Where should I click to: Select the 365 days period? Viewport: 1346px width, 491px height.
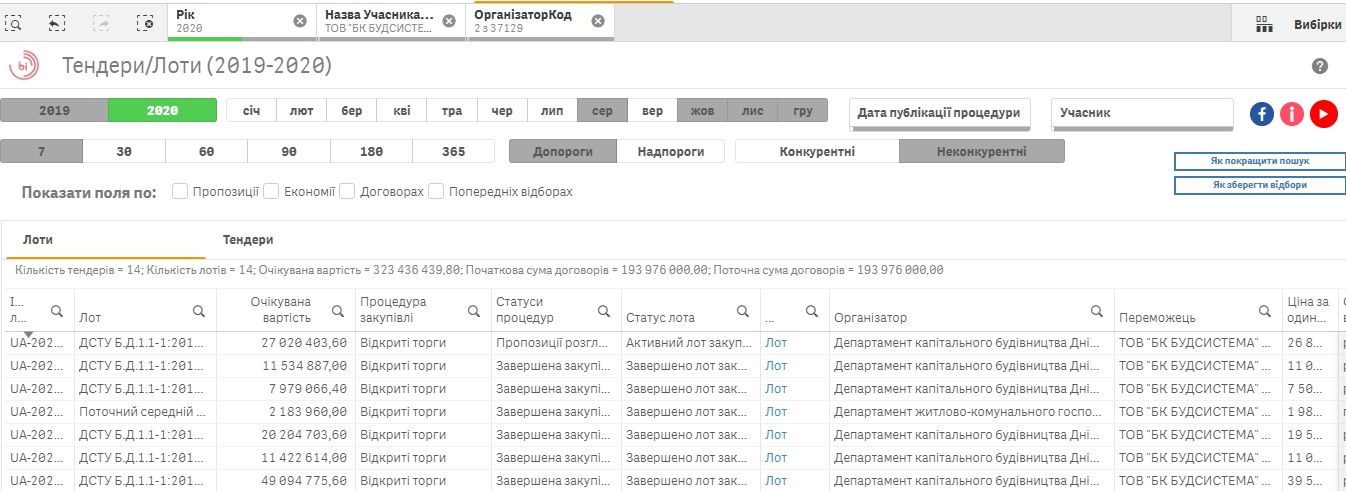point(453,152)
